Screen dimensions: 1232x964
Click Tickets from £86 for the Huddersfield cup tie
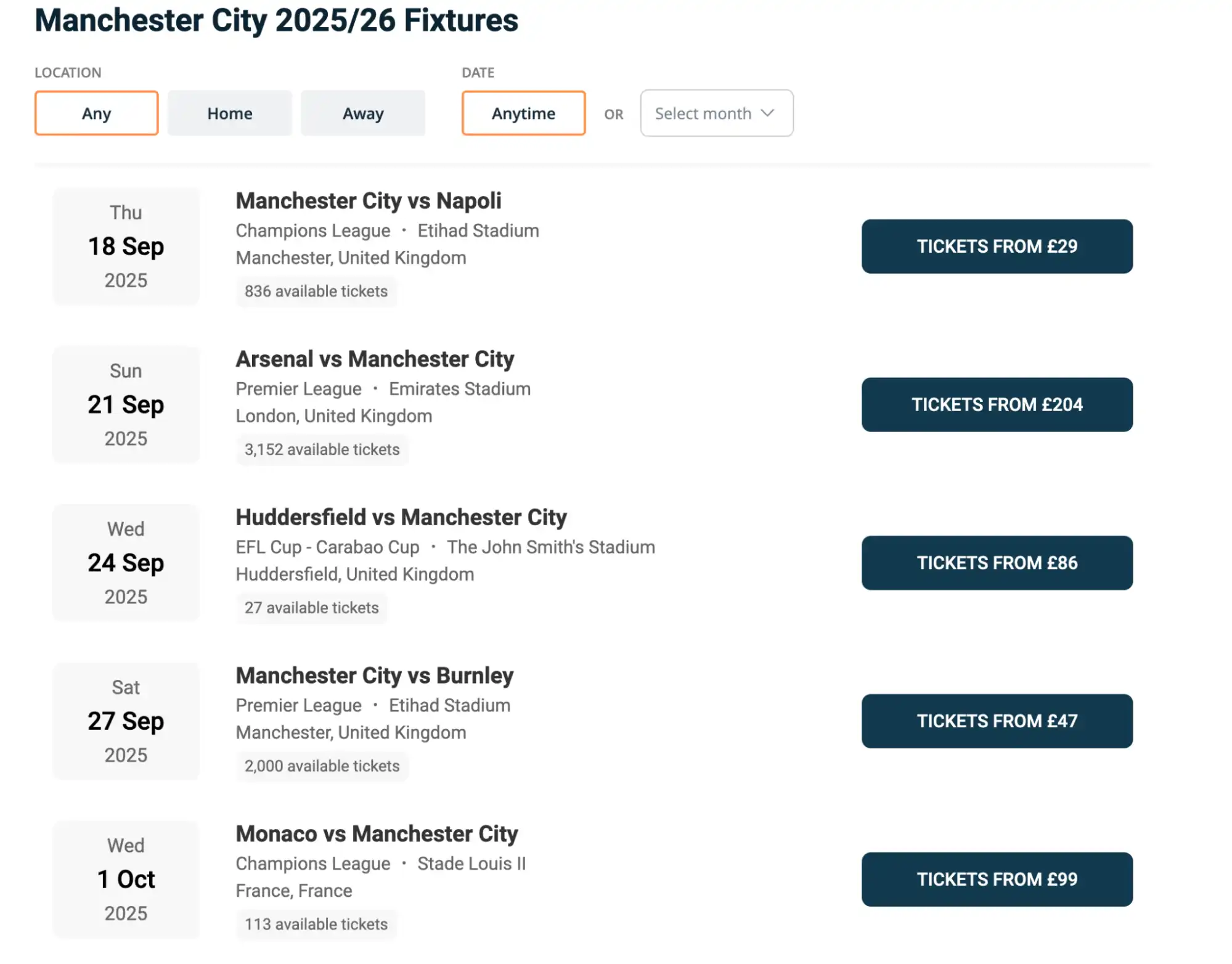tap(996, 563)
